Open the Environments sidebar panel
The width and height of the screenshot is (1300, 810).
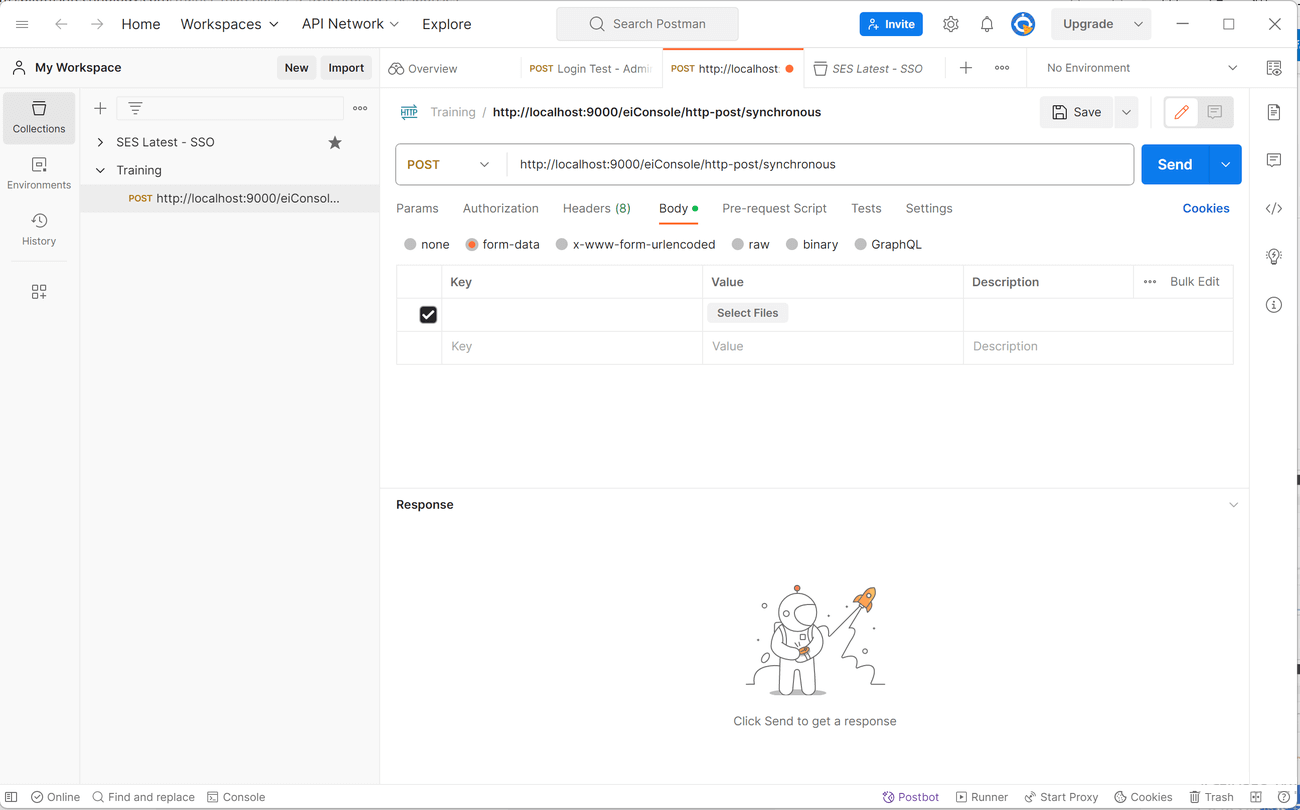(x=39, y=173)
